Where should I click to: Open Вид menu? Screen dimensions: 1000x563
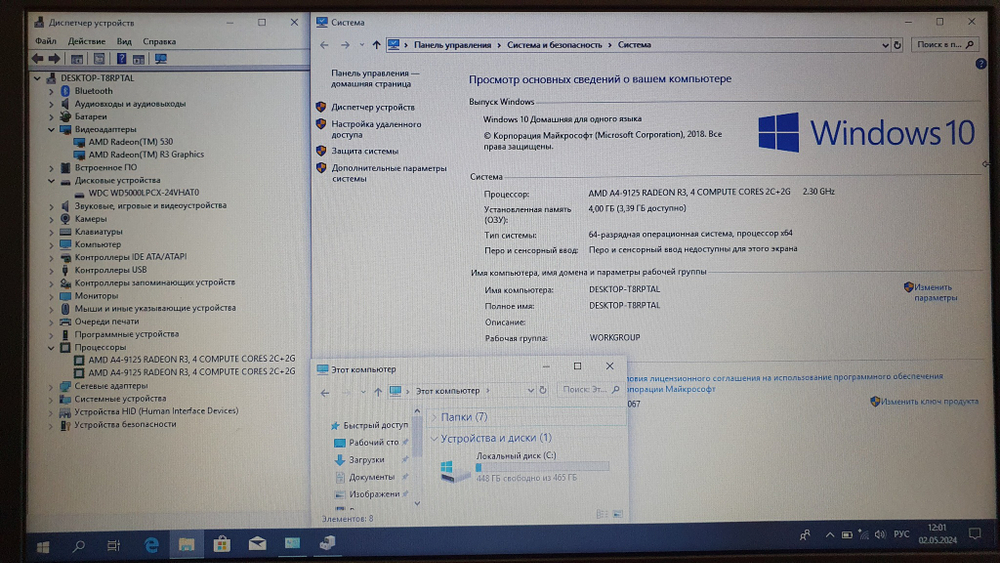coord(124,41)
